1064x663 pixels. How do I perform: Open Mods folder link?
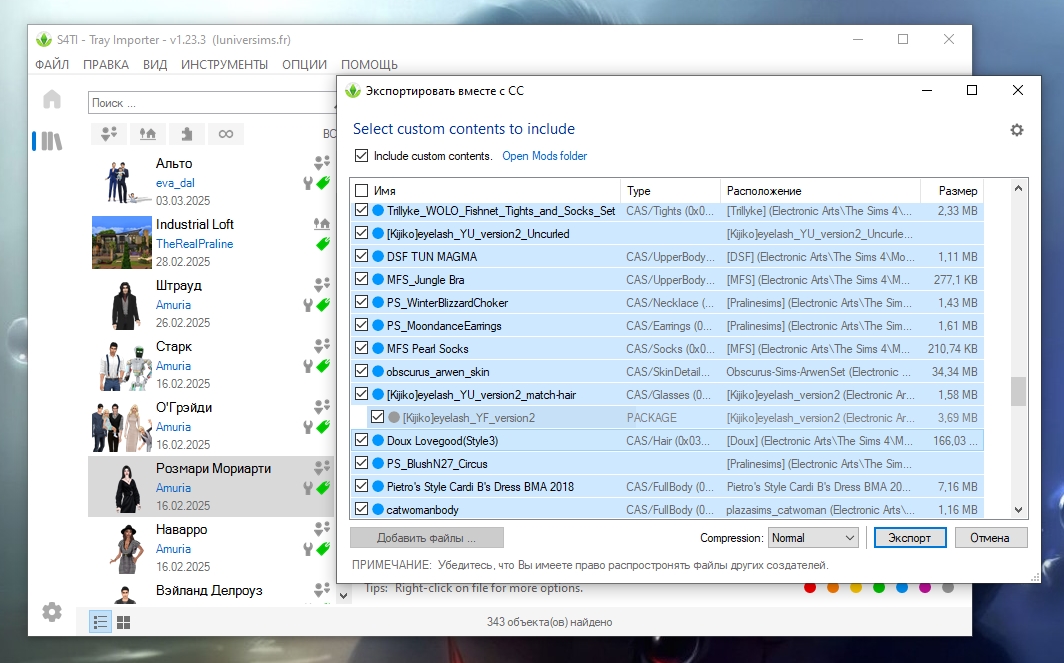544,155
